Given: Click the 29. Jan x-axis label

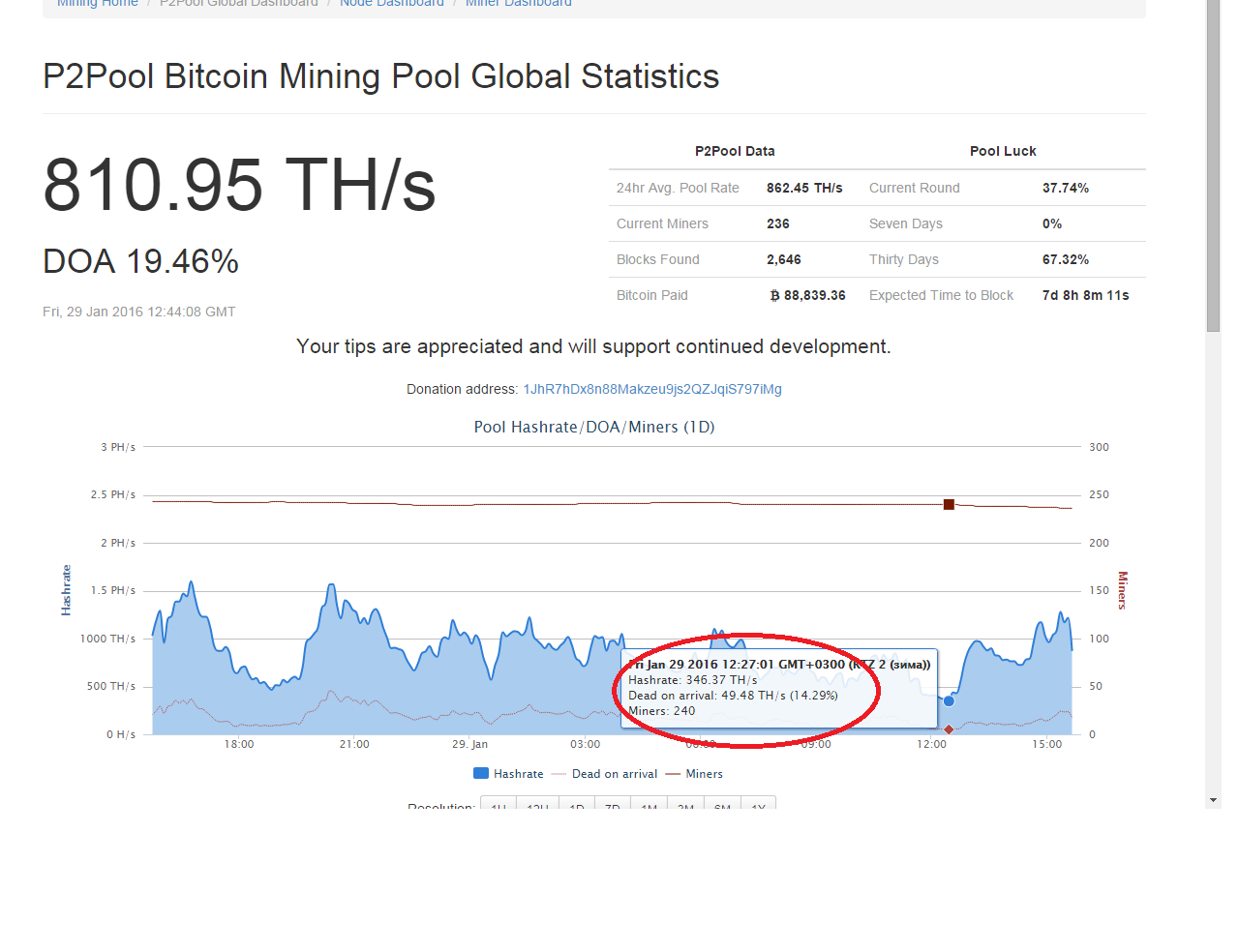Looking at the screenshot, I should pyautogui.click(x=469, y=744).
